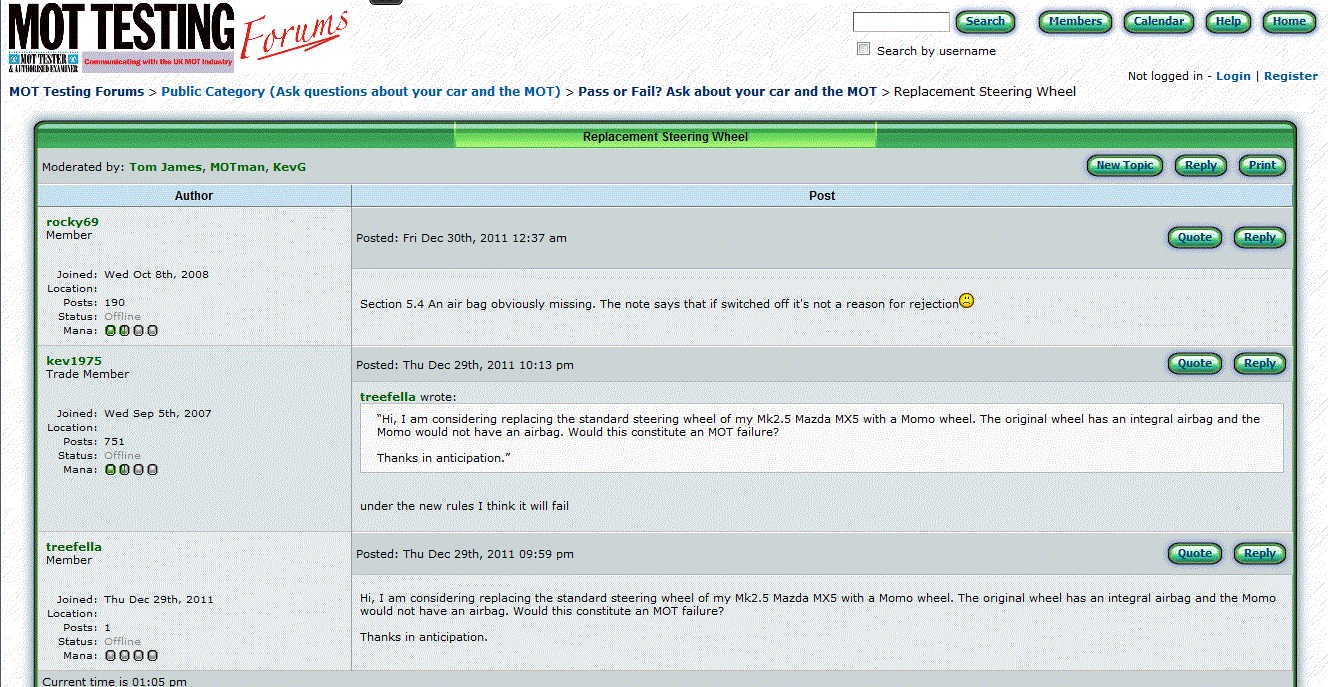The image size is (1328, 687).
Task: Click kev1975's mana rating icons
Action: 132,469
